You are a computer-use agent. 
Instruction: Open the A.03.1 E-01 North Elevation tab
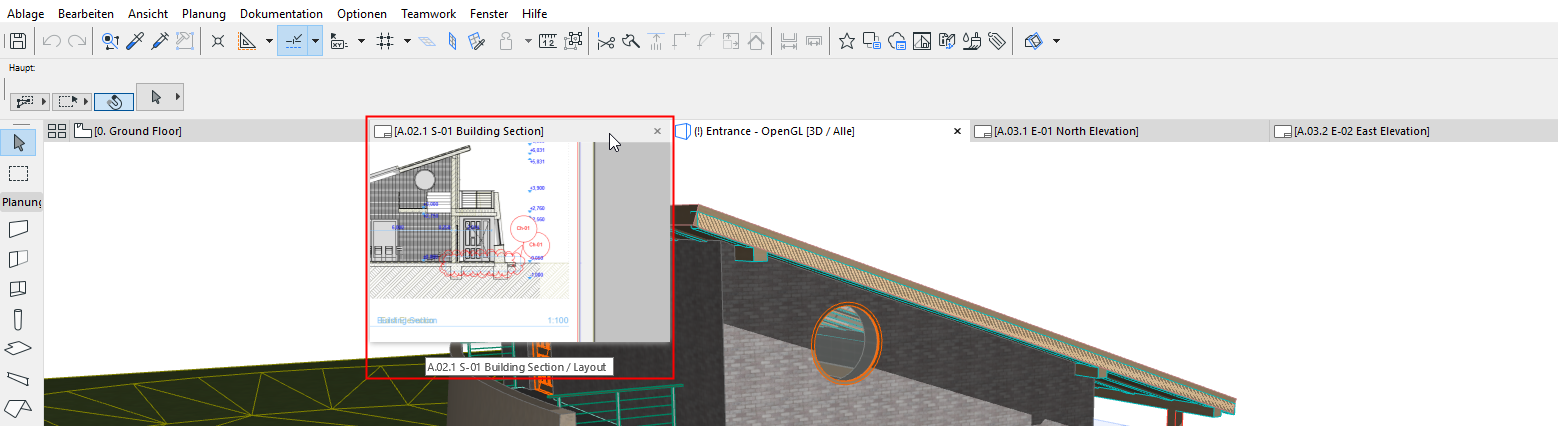tap(1066, 131)
